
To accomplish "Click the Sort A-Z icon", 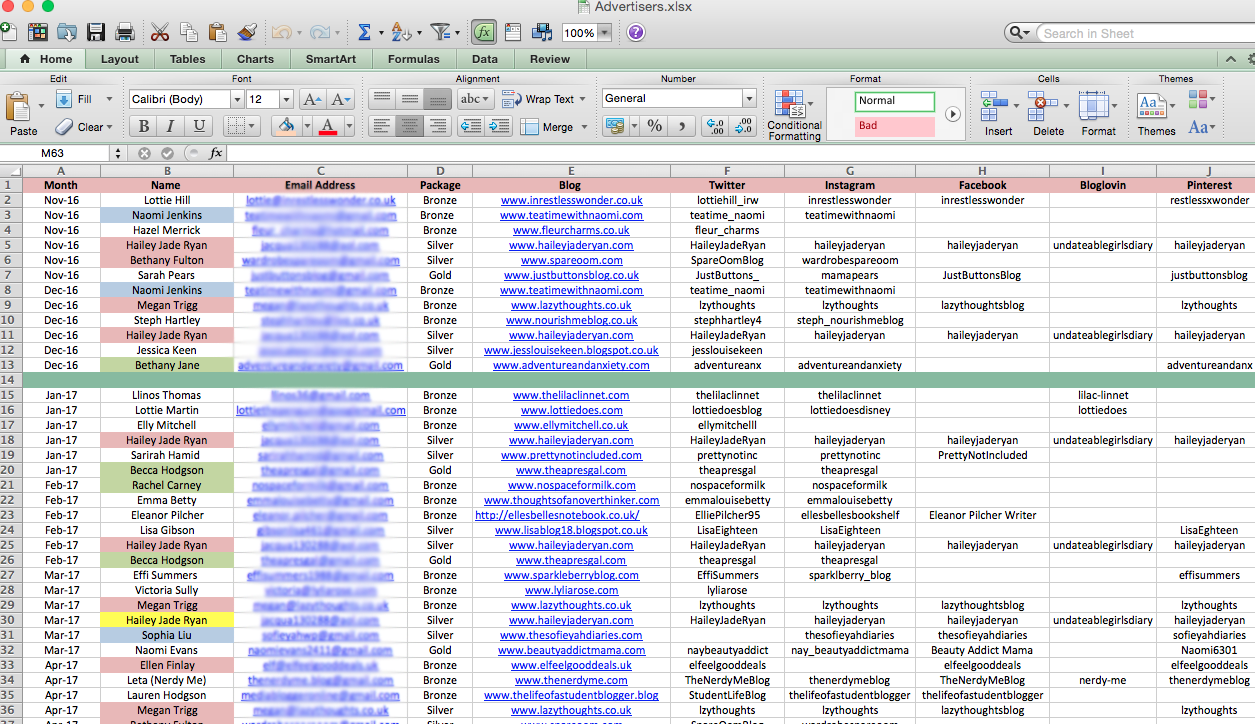I will [x=401, y=32].
